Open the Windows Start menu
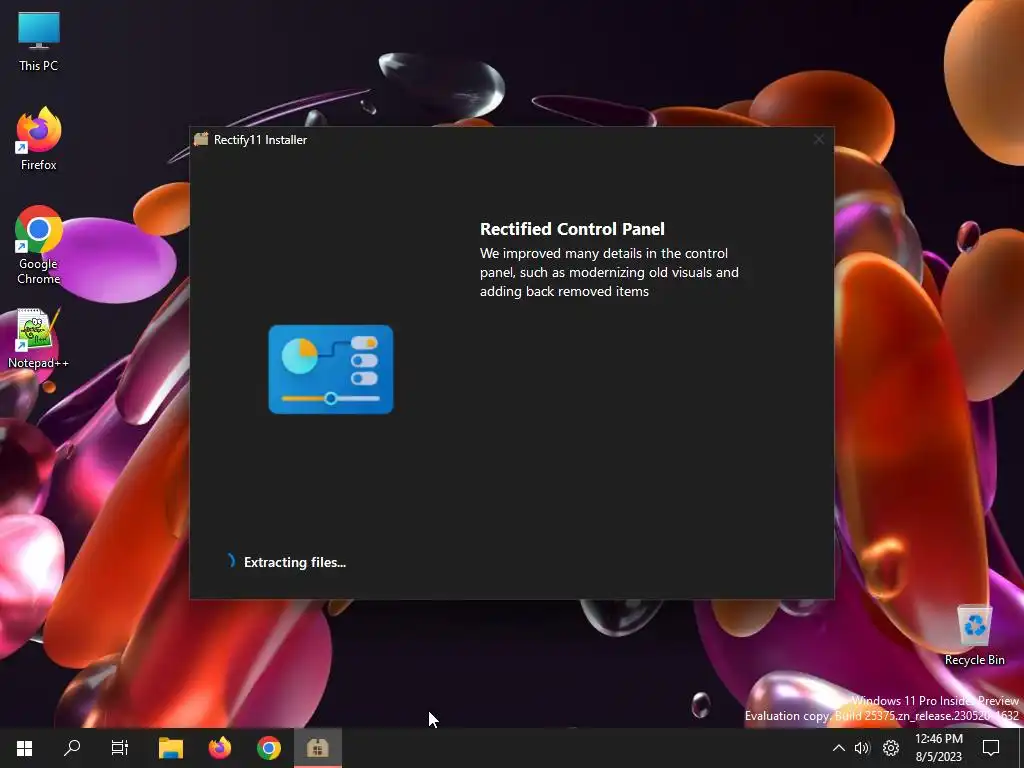This screenshot has height=768, width=1024. pos(24,748)
